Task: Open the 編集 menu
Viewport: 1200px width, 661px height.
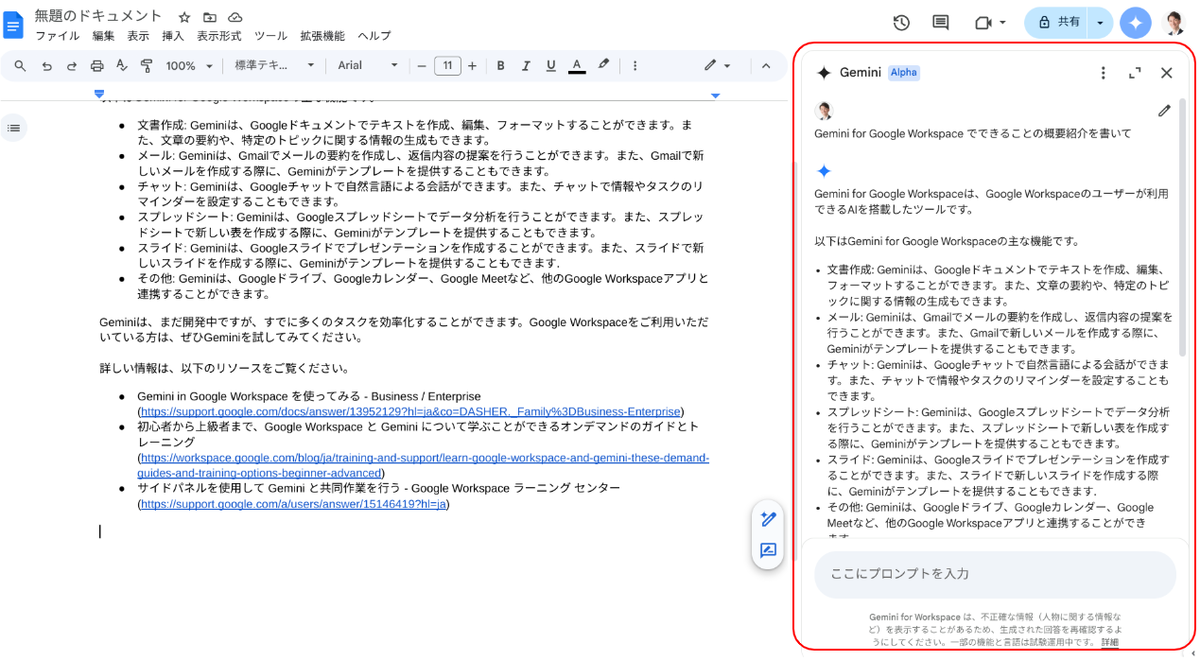Action: point(103,36)
